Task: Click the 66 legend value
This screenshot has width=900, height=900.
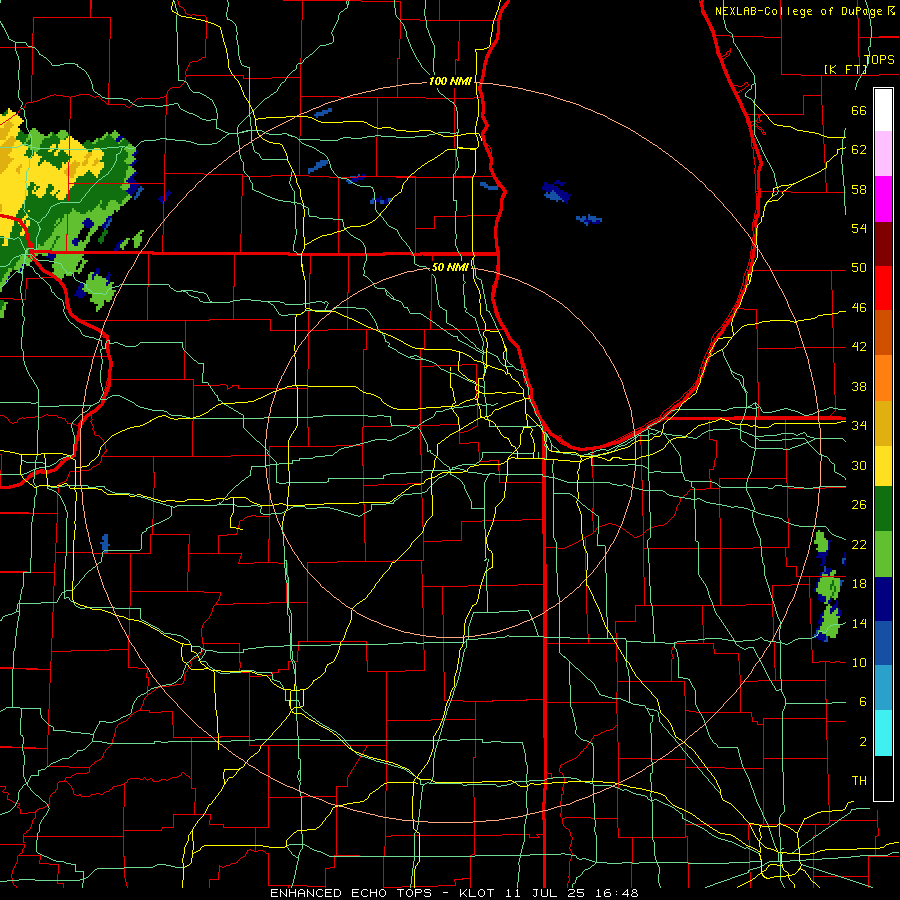Action: [859, 110]
